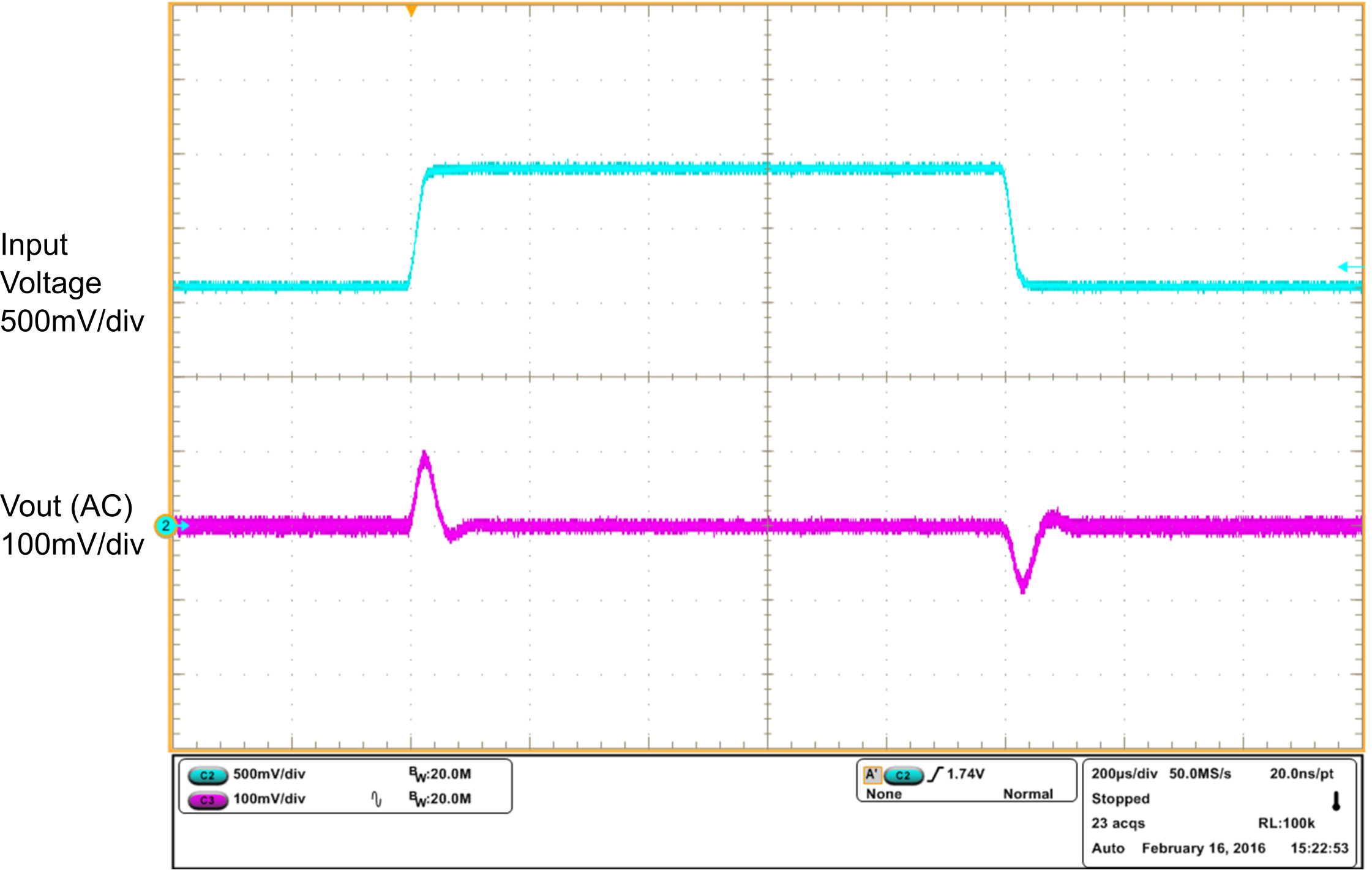Image resolution: width=1372 pixels, height=870 pixels.
Task: Switch acquisition mode from Auto
Action: (x=1108, y=848)
